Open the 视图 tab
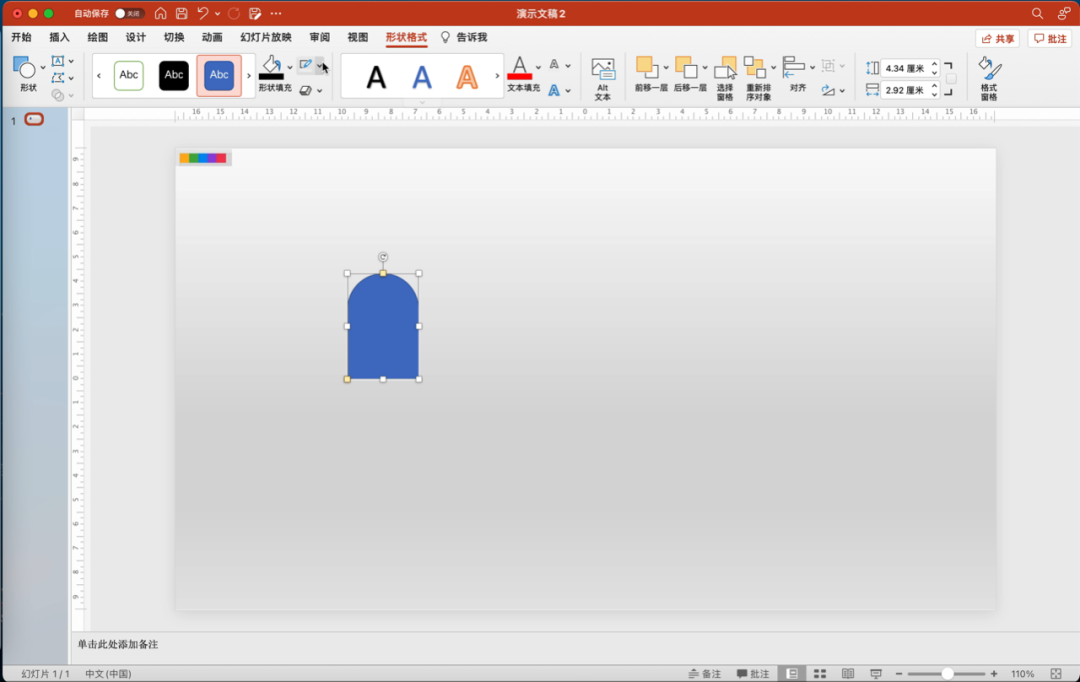This screenshot has height=682, width=1080. [x=357, y=37]
